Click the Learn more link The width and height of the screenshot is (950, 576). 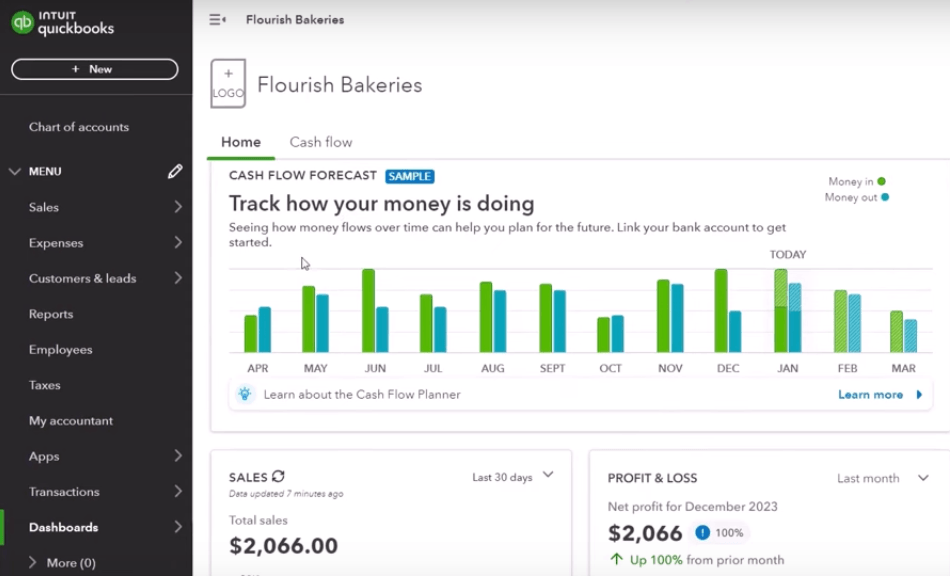pyautogui.click(x=872, y=394)
